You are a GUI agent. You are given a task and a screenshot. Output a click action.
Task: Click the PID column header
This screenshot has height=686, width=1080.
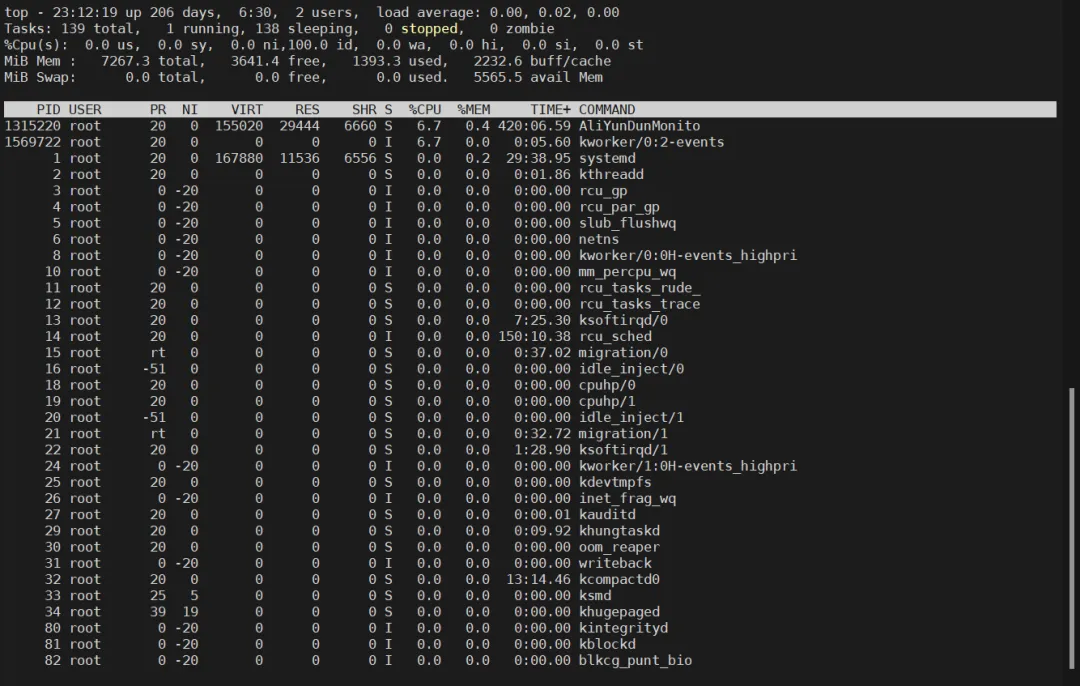[48, 110]
